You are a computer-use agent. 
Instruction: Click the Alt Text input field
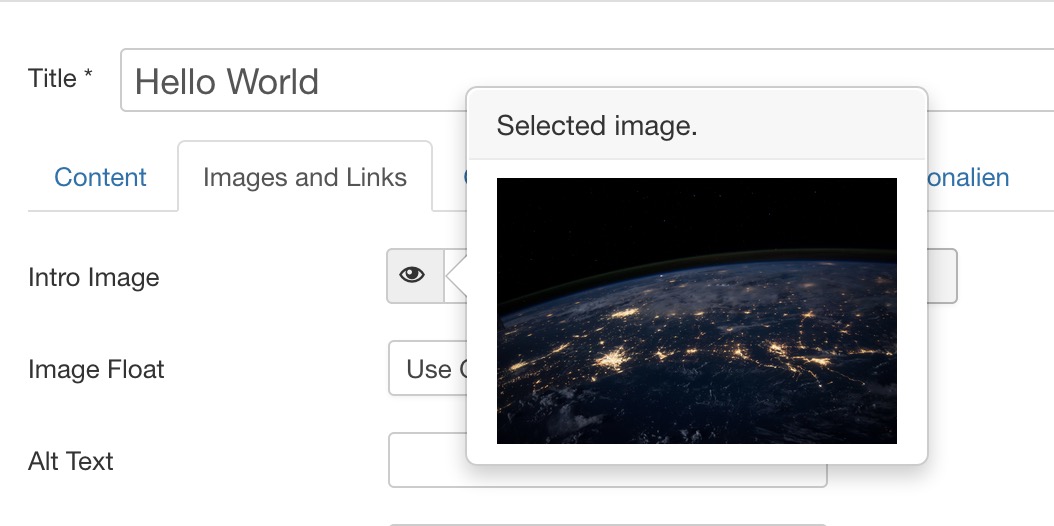coord(608,460)
